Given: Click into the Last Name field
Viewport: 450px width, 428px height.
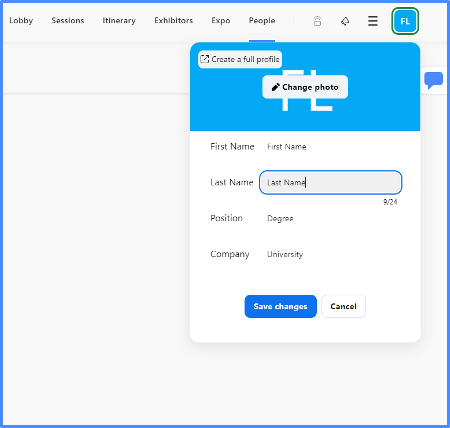Looking at the screenshot, I should 330,182.
